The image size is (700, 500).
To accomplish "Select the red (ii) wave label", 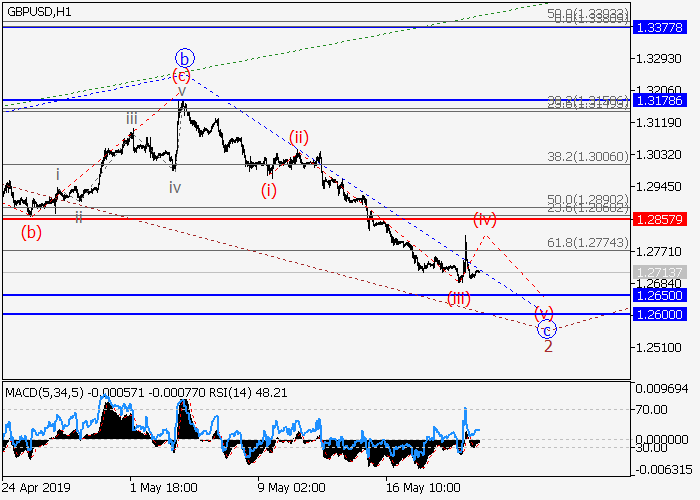I will click(x=298, y=137).
